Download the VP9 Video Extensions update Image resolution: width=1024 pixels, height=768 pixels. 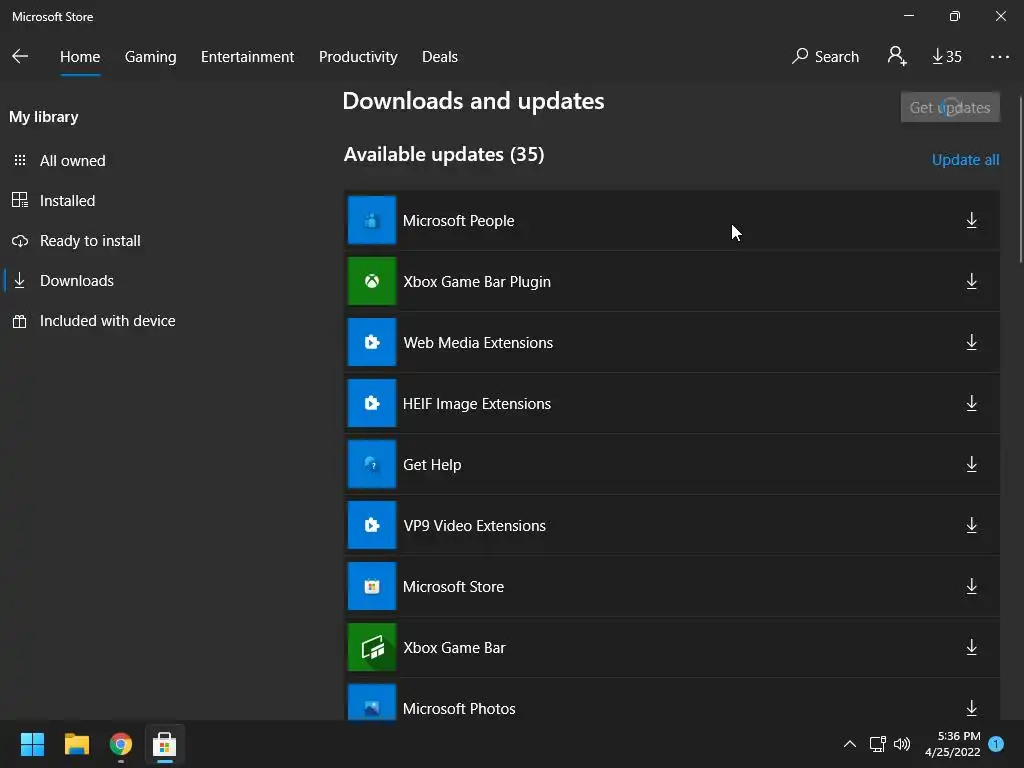971,525
